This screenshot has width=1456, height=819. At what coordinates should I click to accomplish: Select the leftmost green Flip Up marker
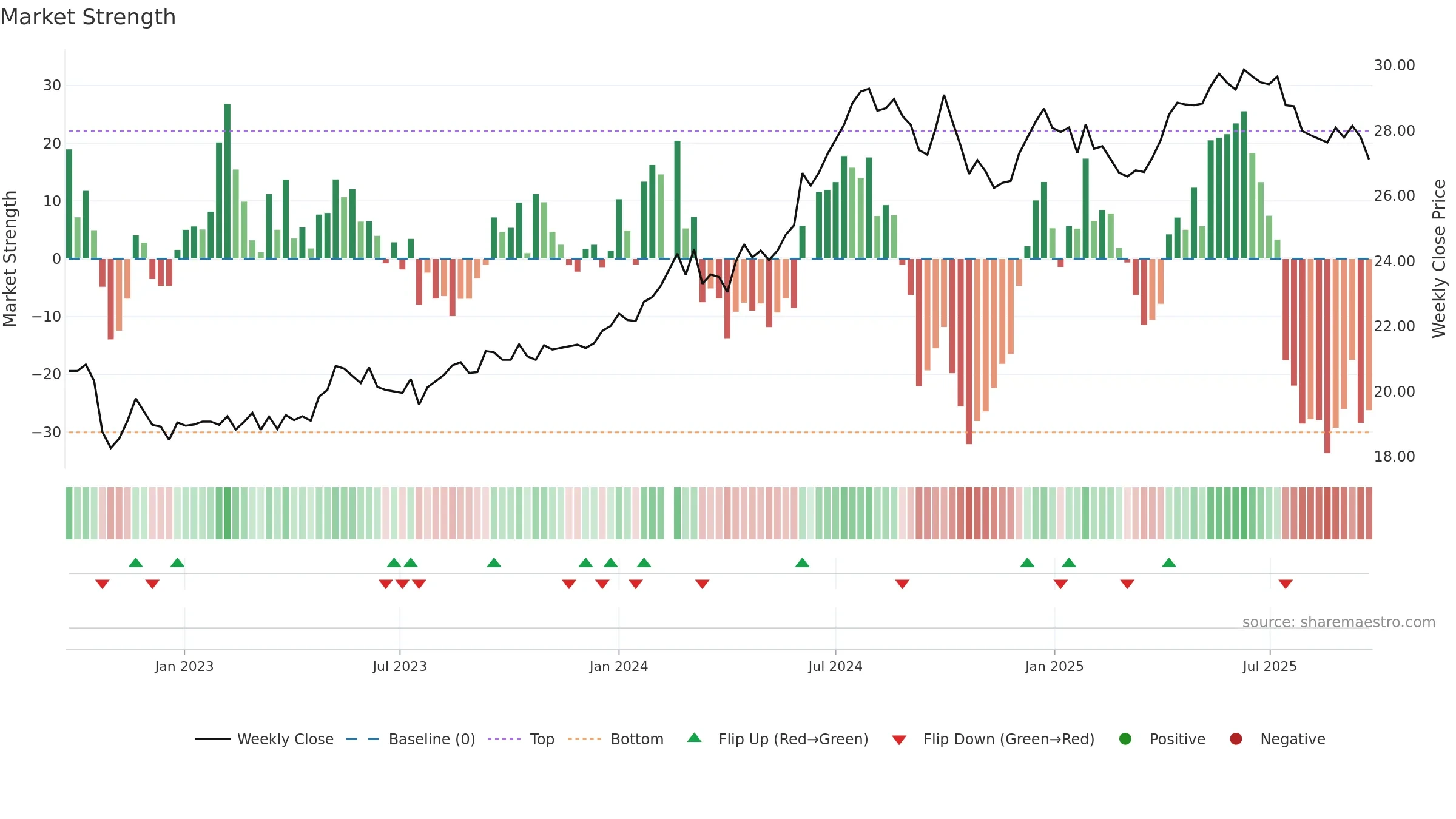[x=136, y=562]
